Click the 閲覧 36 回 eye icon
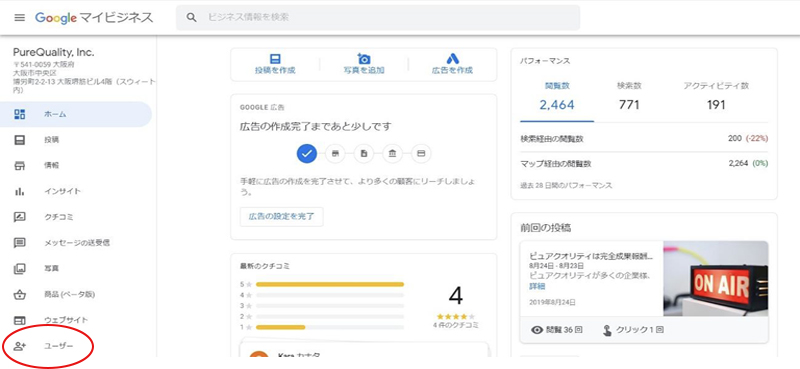This screenshot has width=800, height=369. (x=537, y=330)
